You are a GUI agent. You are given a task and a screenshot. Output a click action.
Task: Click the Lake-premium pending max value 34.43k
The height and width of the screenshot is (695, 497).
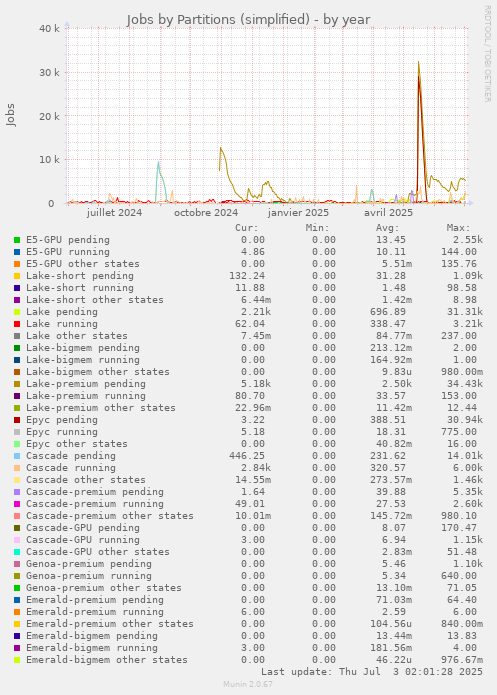[465, 384]
